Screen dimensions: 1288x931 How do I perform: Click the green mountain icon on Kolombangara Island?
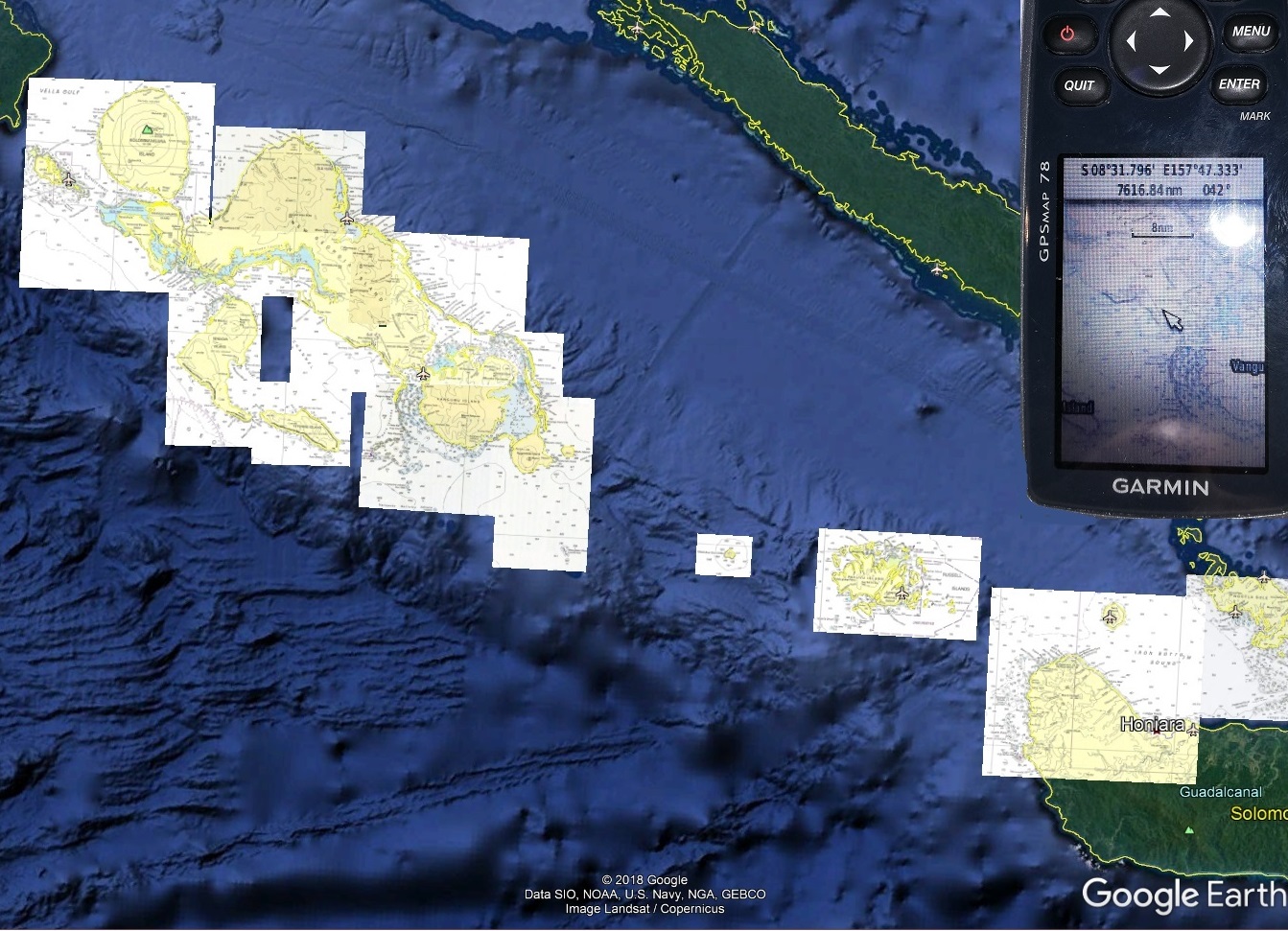(x=147, y=128)
